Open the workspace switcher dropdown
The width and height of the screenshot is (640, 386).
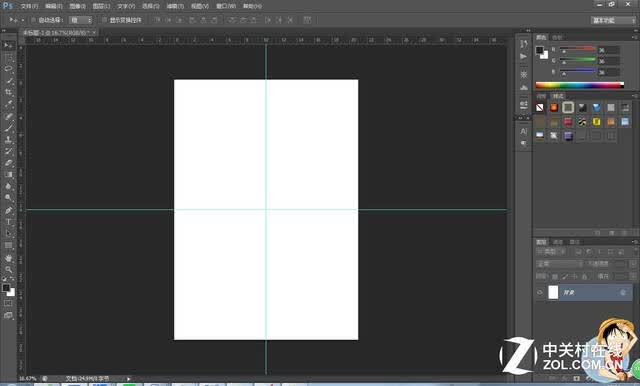[613, 20]
